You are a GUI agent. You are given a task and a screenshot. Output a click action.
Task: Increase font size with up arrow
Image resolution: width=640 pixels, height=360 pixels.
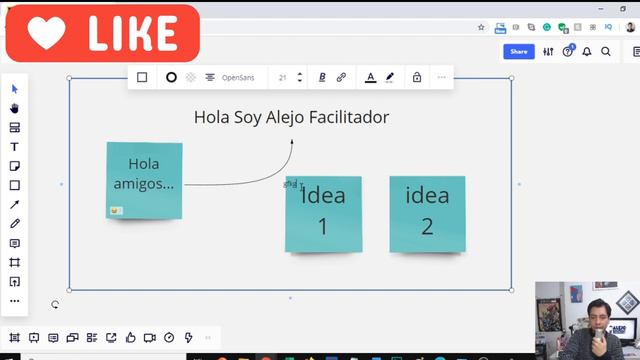(300, 74)
